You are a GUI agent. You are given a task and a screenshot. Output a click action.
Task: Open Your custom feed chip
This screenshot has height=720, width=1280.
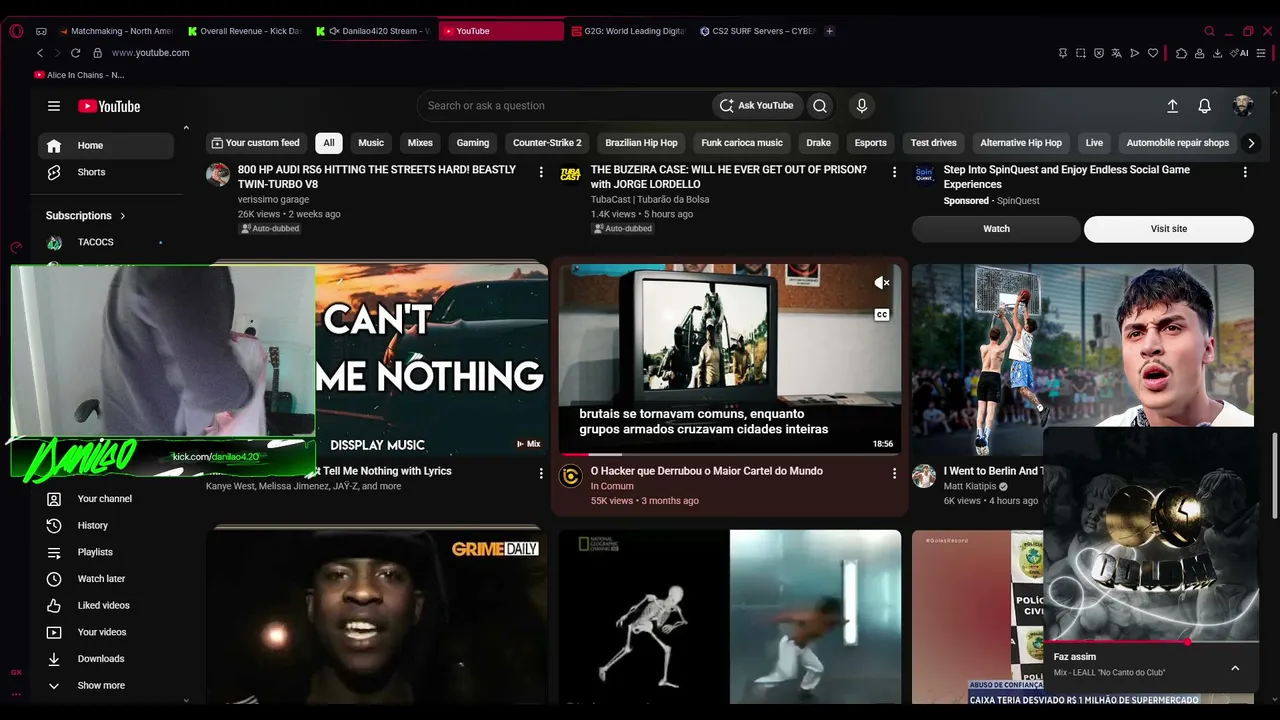pyautogui.click(x=257, y=143)
